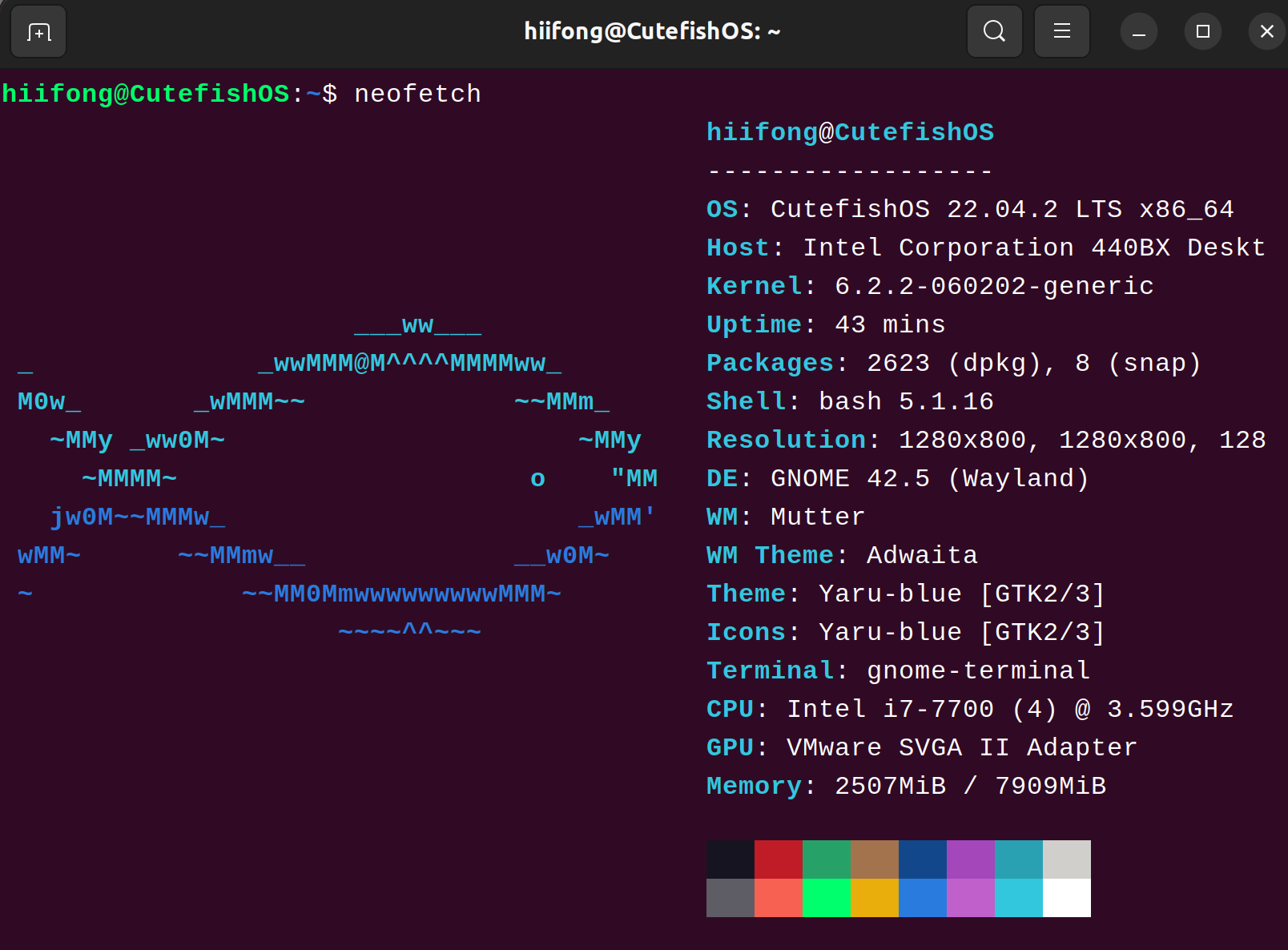This screenshot has height=950, width=1288.
Task: Select the yellow color block
Action: pyautogui.click(x=874, y=898)
